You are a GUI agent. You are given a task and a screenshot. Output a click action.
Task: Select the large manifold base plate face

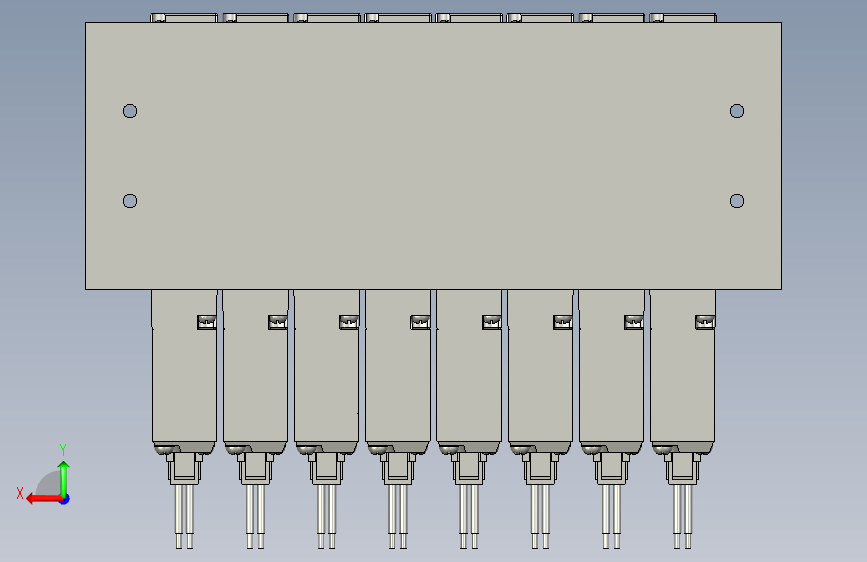(433, 156)
